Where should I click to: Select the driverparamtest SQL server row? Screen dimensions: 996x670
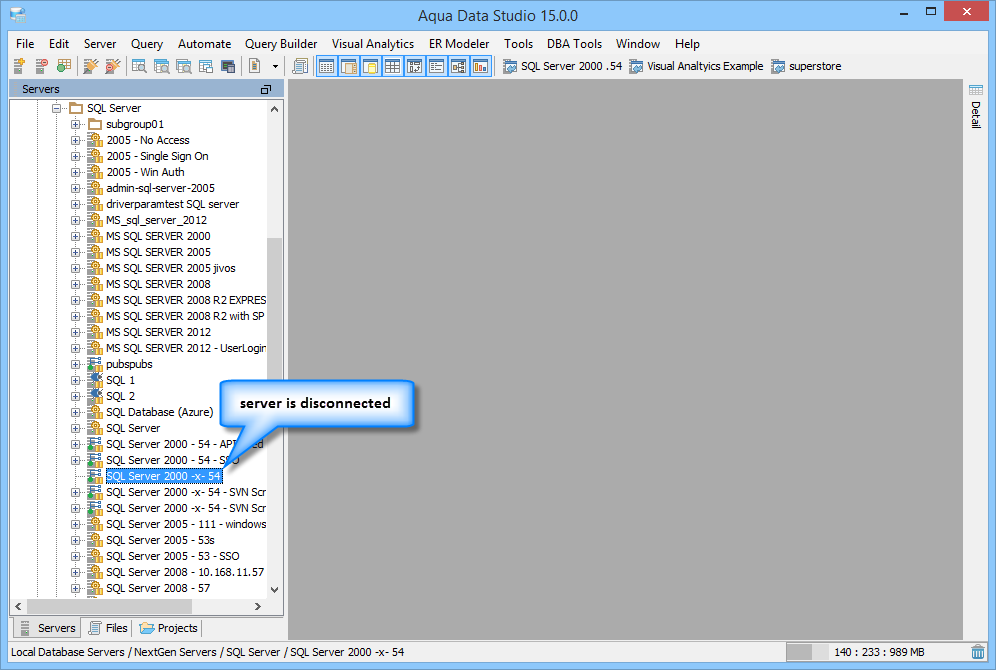click(x=172, y=204)
